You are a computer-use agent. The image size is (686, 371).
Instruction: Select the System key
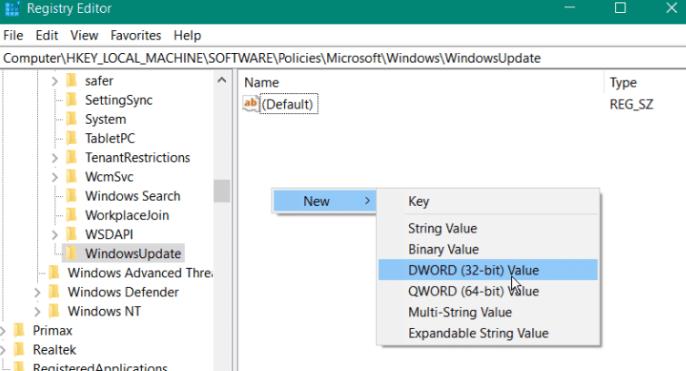[105, 119]
